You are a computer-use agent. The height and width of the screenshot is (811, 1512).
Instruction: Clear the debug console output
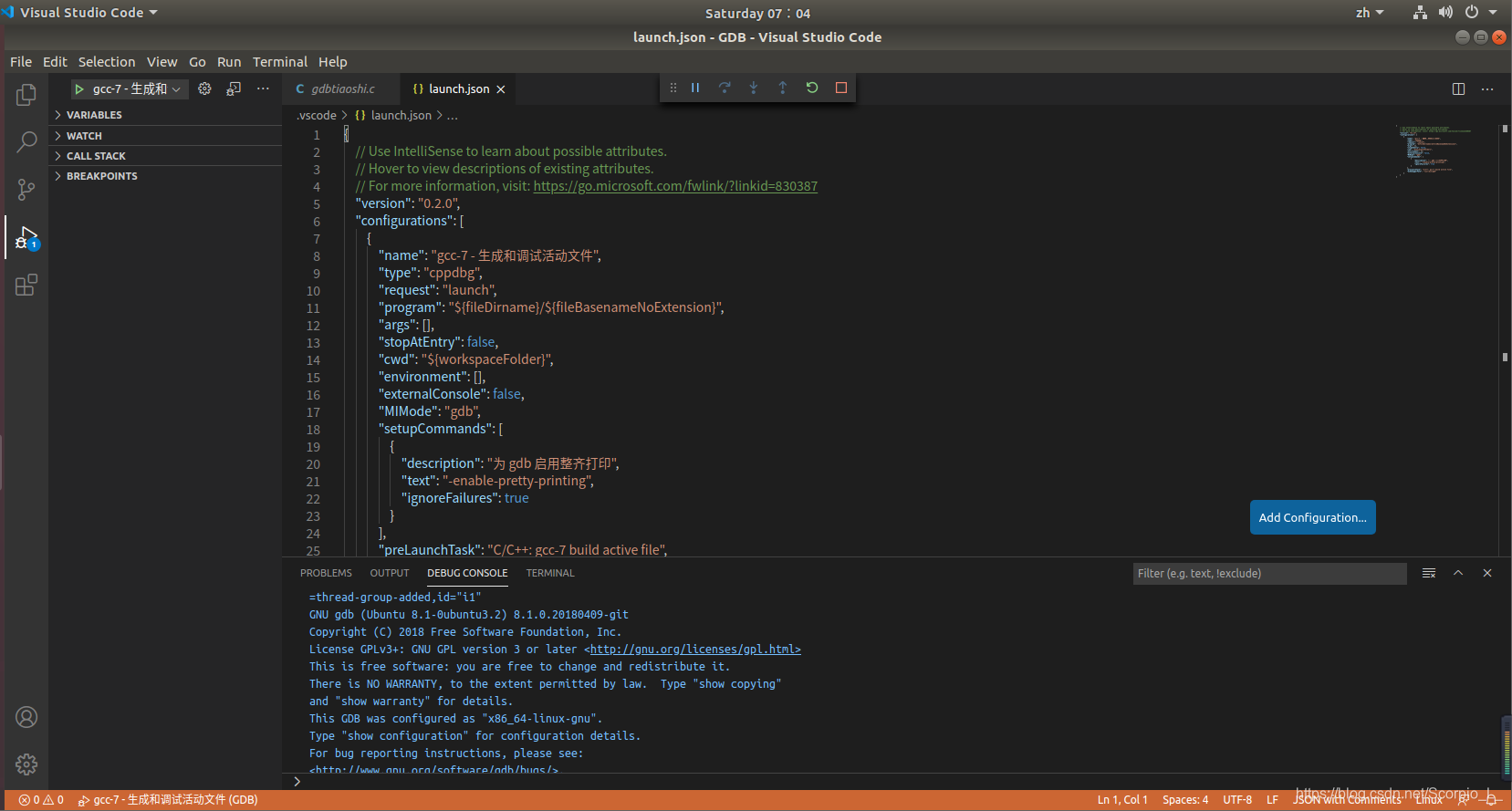1429,573
